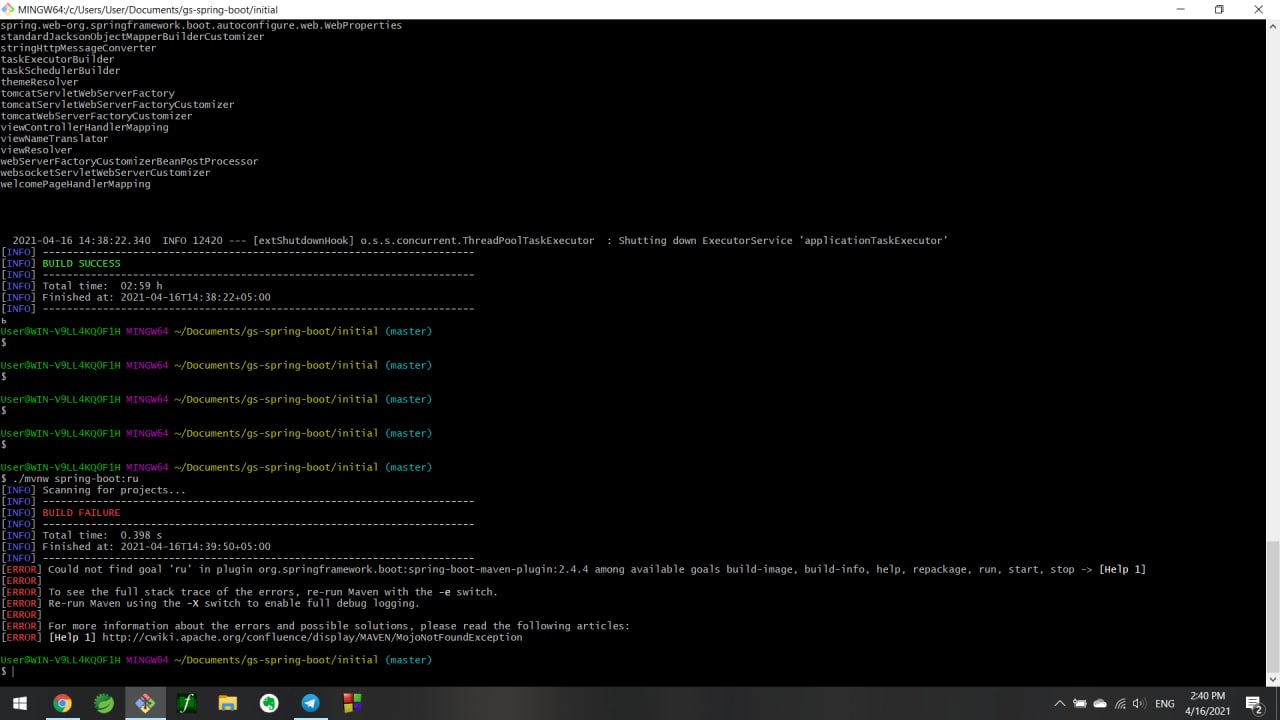Image resolution: width=1280 pixels, height=720 pixels.
Task: Open the green Spring leaf app in taskbar
Action: [104, 703]
